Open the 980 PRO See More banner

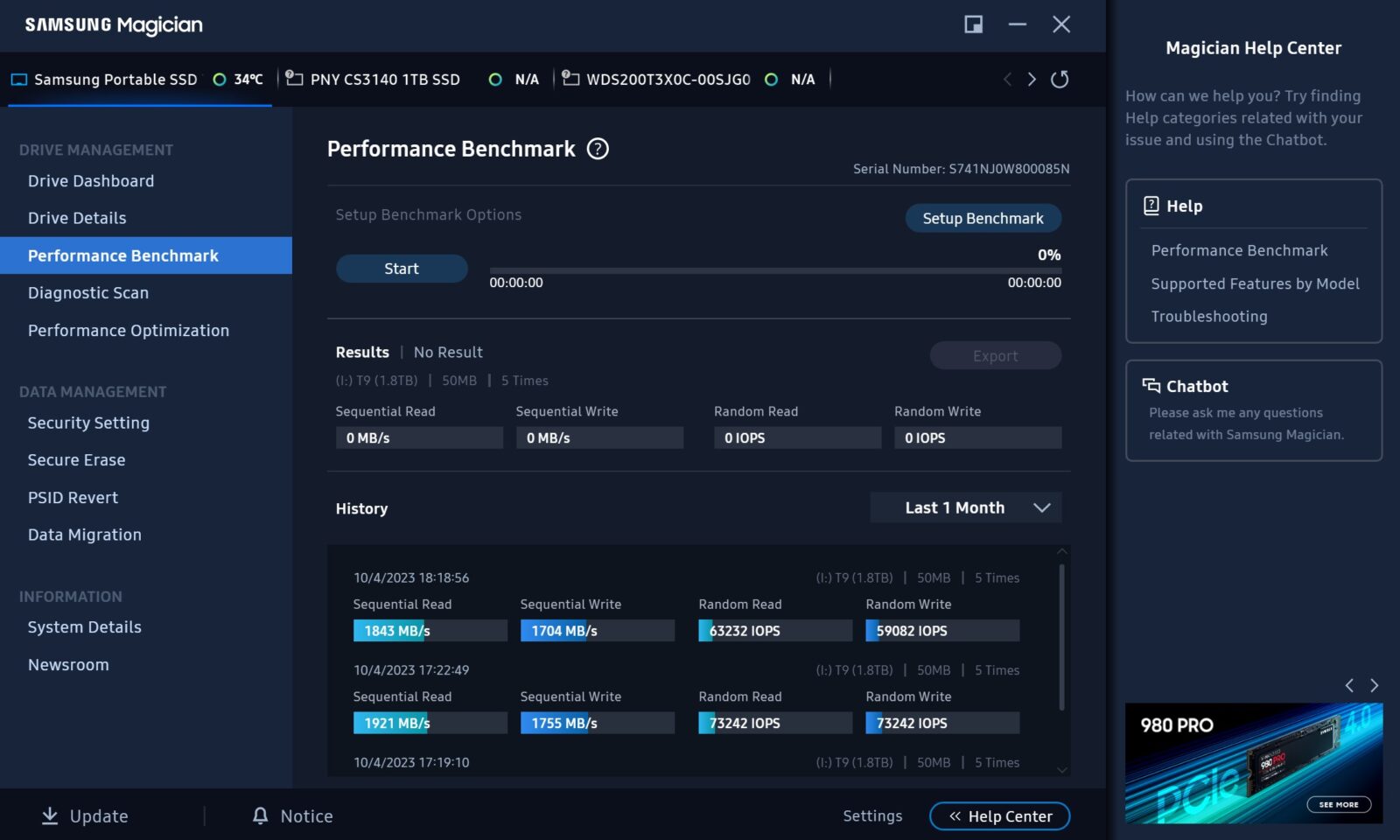(1338, 804)
